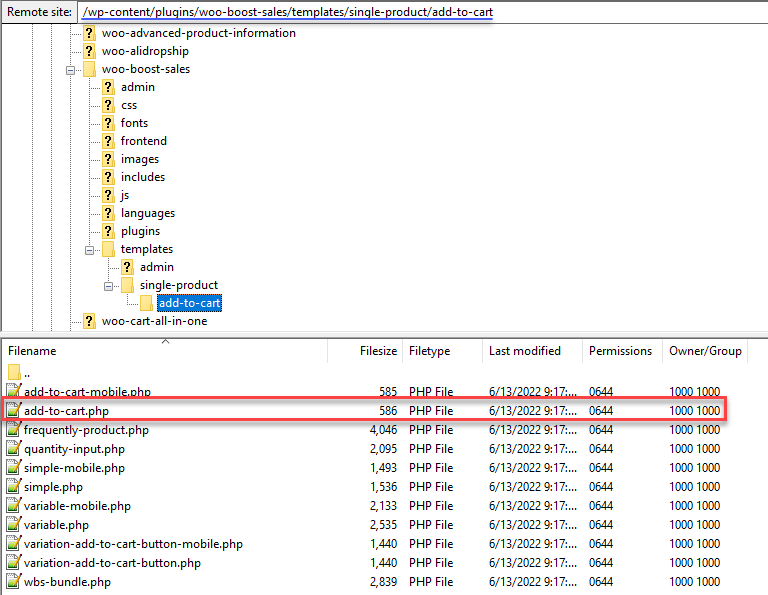This screenshot has height=595, width=768.
Task: Select the woo-alidropship folder
Action: [x=145, y=51]
